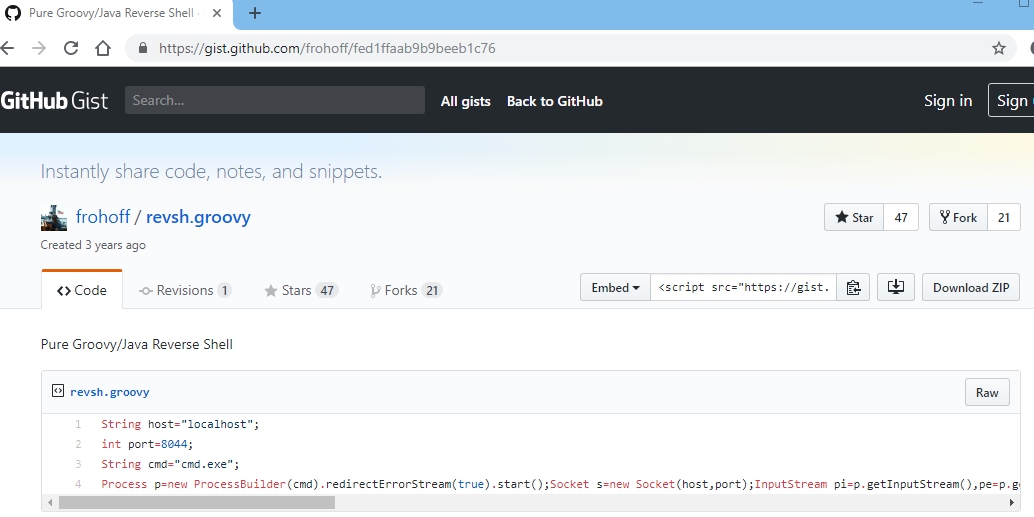Click the int port=8044 code line
This screenshot has height=517, width=1034.
point(147,444)
